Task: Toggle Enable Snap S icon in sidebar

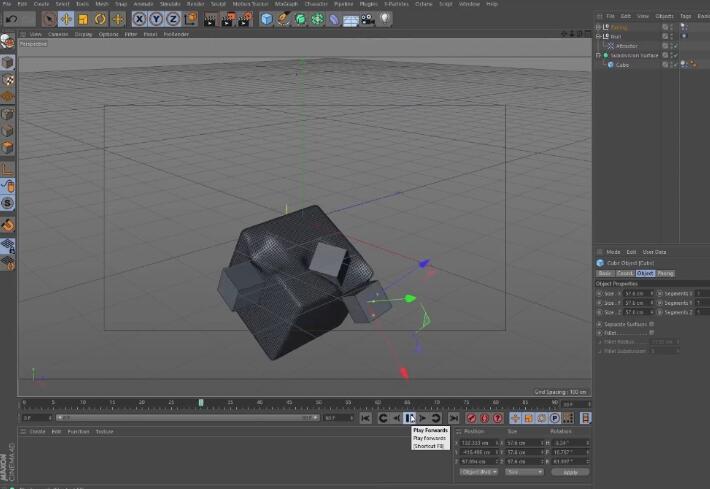Action: (7, 203)
